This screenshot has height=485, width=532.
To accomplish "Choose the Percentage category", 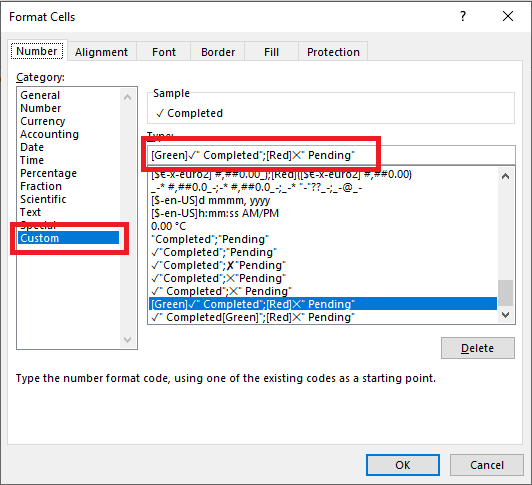I will (x=49, y=173).
